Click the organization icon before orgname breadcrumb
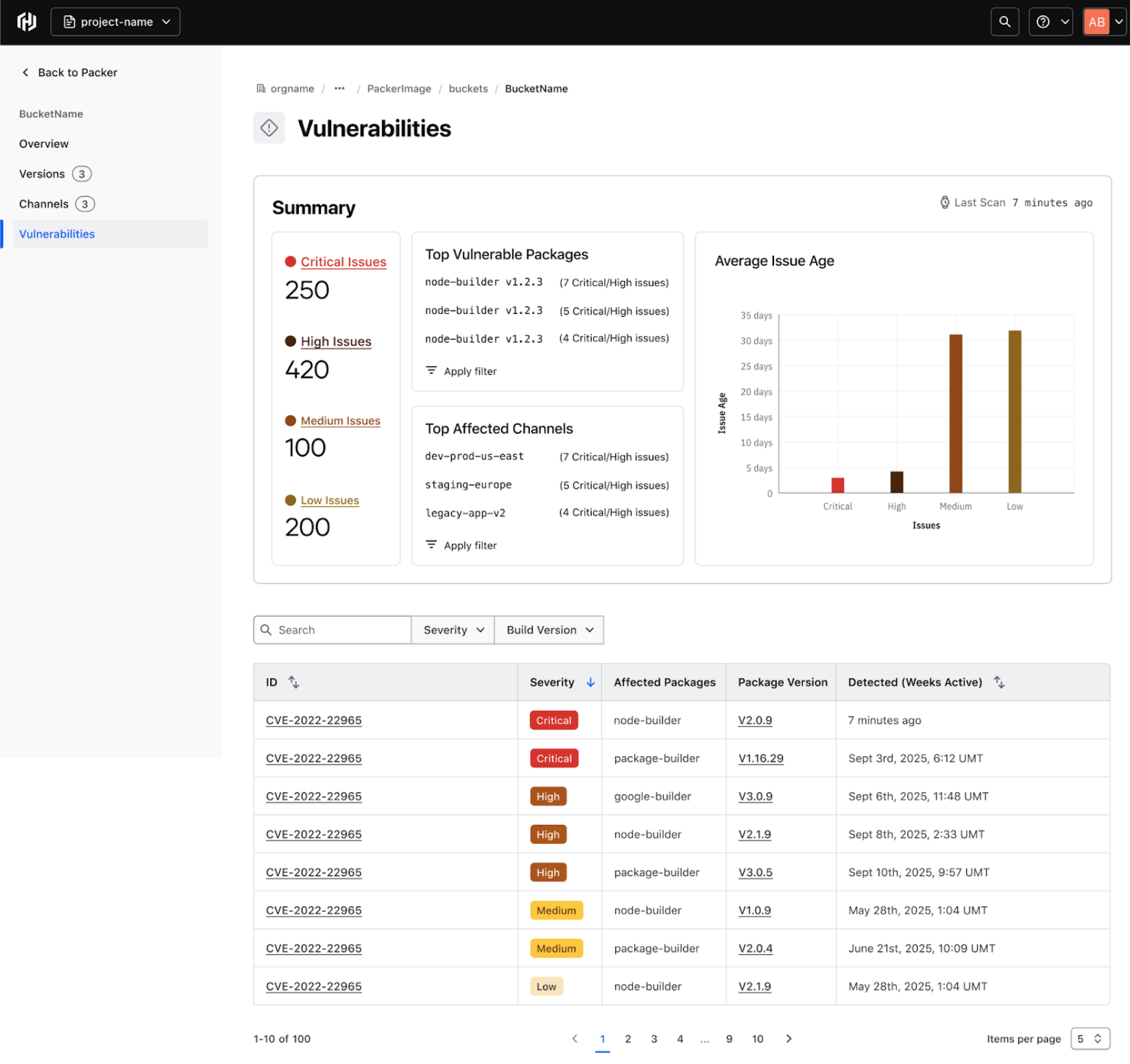 [x=261, y=88]
